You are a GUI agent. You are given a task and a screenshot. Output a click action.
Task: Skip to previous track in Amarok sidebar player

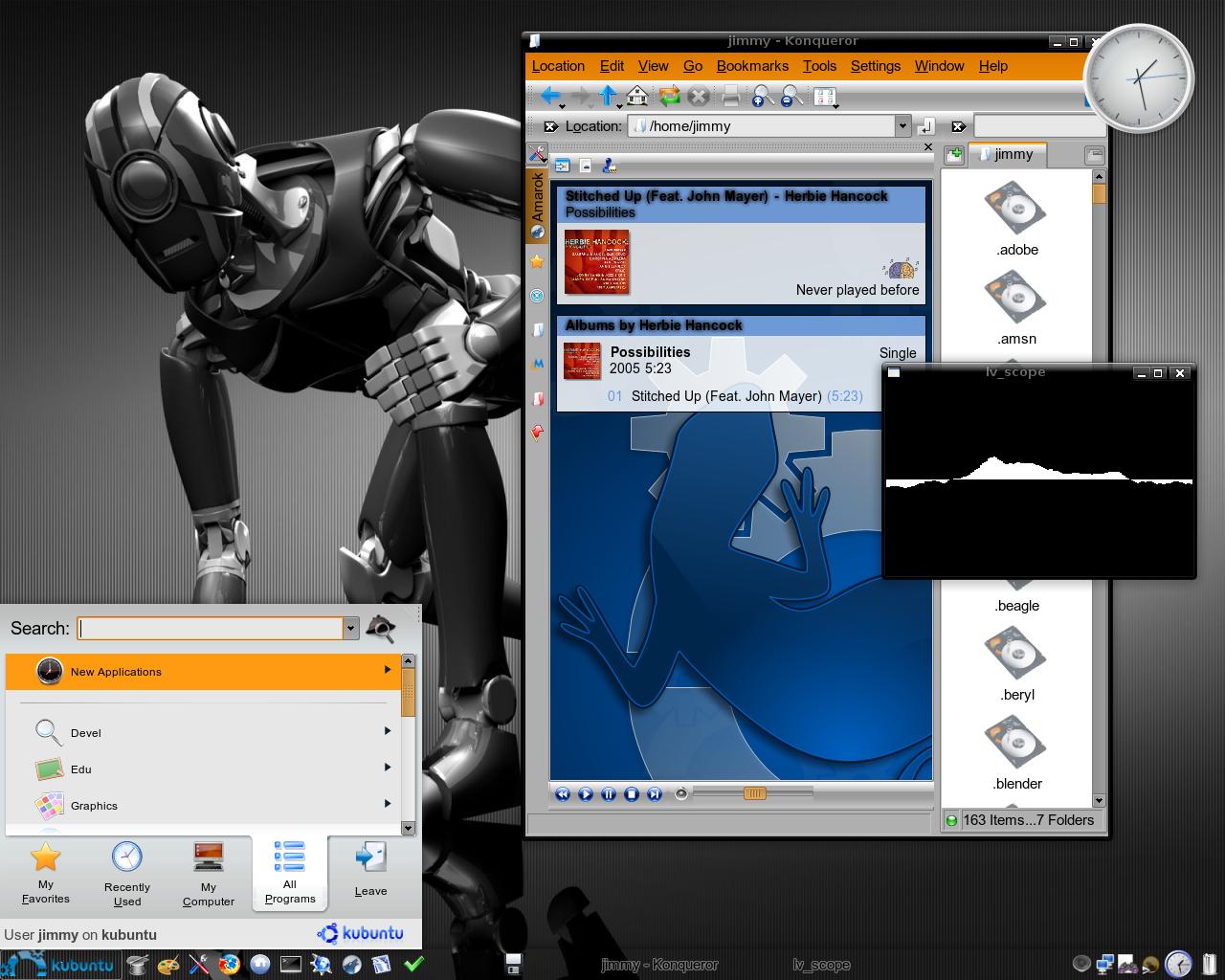(563, 793)
